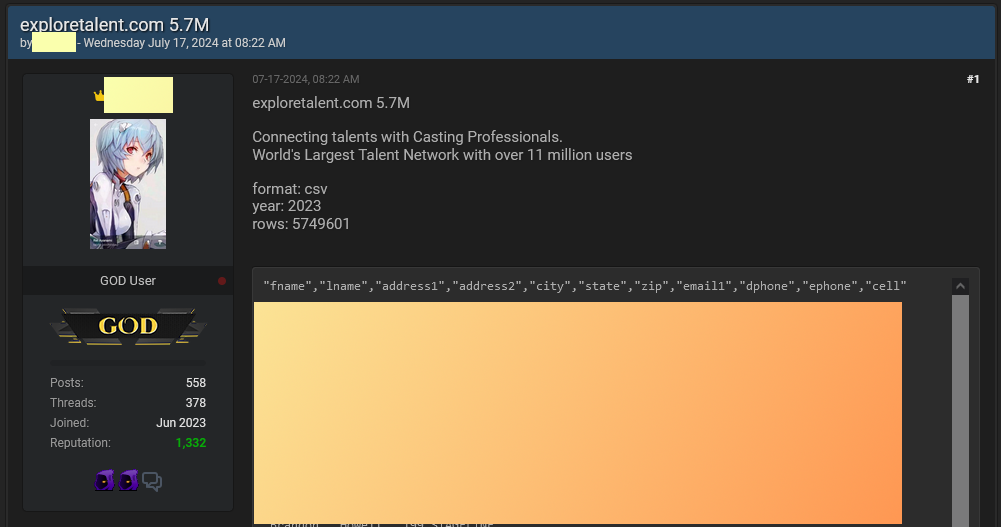
Task: Click the code box scroll-up arrow
Action: click(x=960, y=286)
